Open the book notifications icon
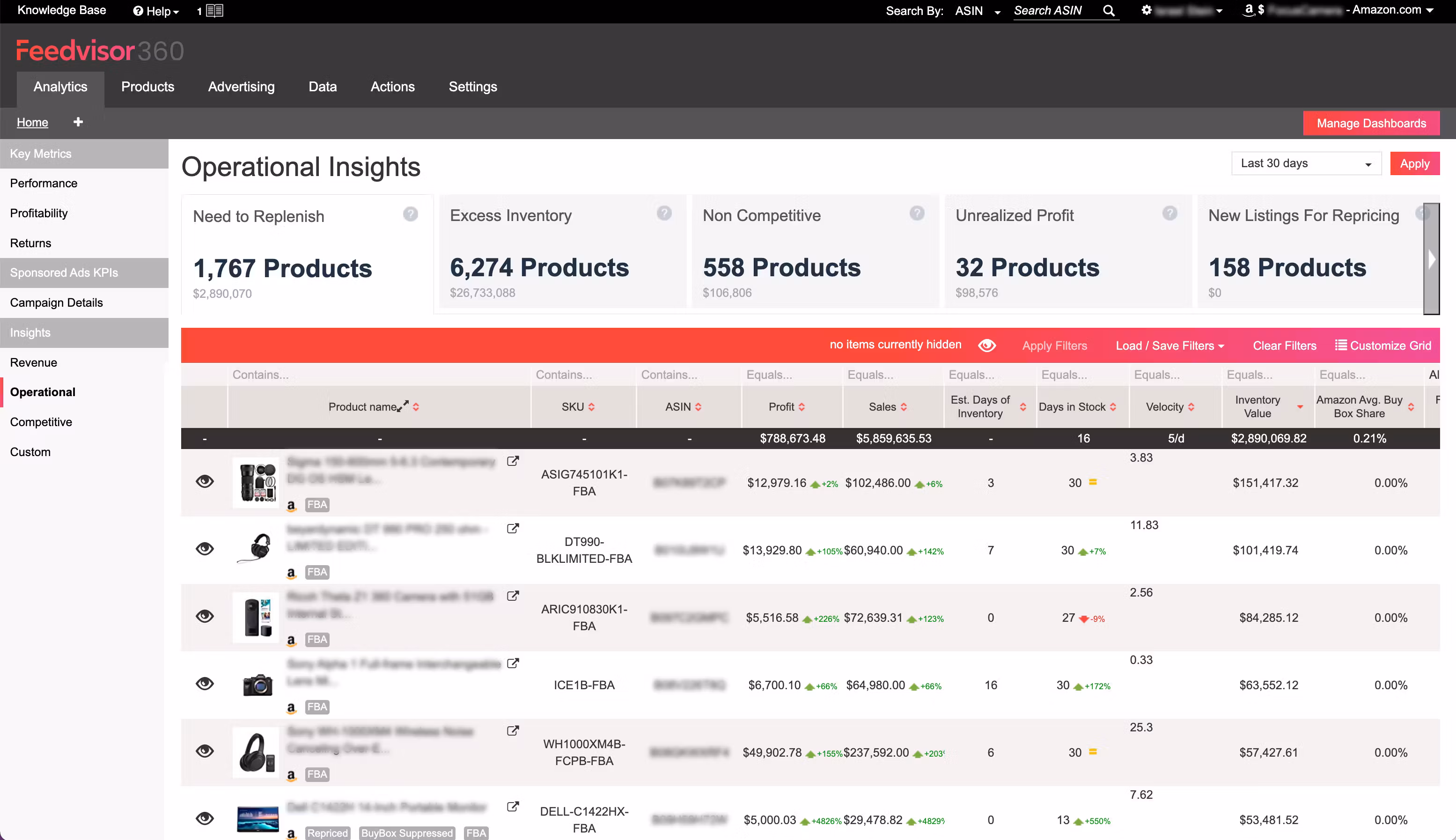This screenshot has height=840, width=1456. [214, 11]
